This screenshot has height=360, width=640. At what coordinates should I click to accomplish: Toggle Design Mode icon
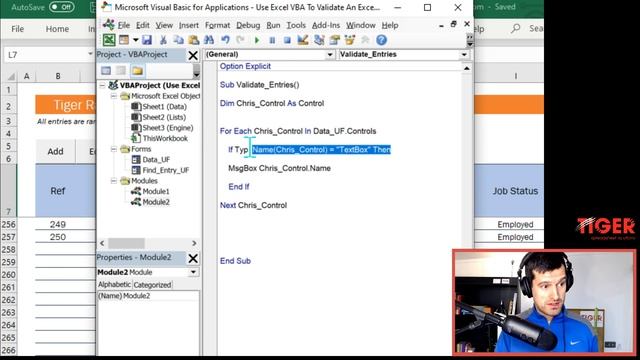pyautogui.click(x=303, y=40)
